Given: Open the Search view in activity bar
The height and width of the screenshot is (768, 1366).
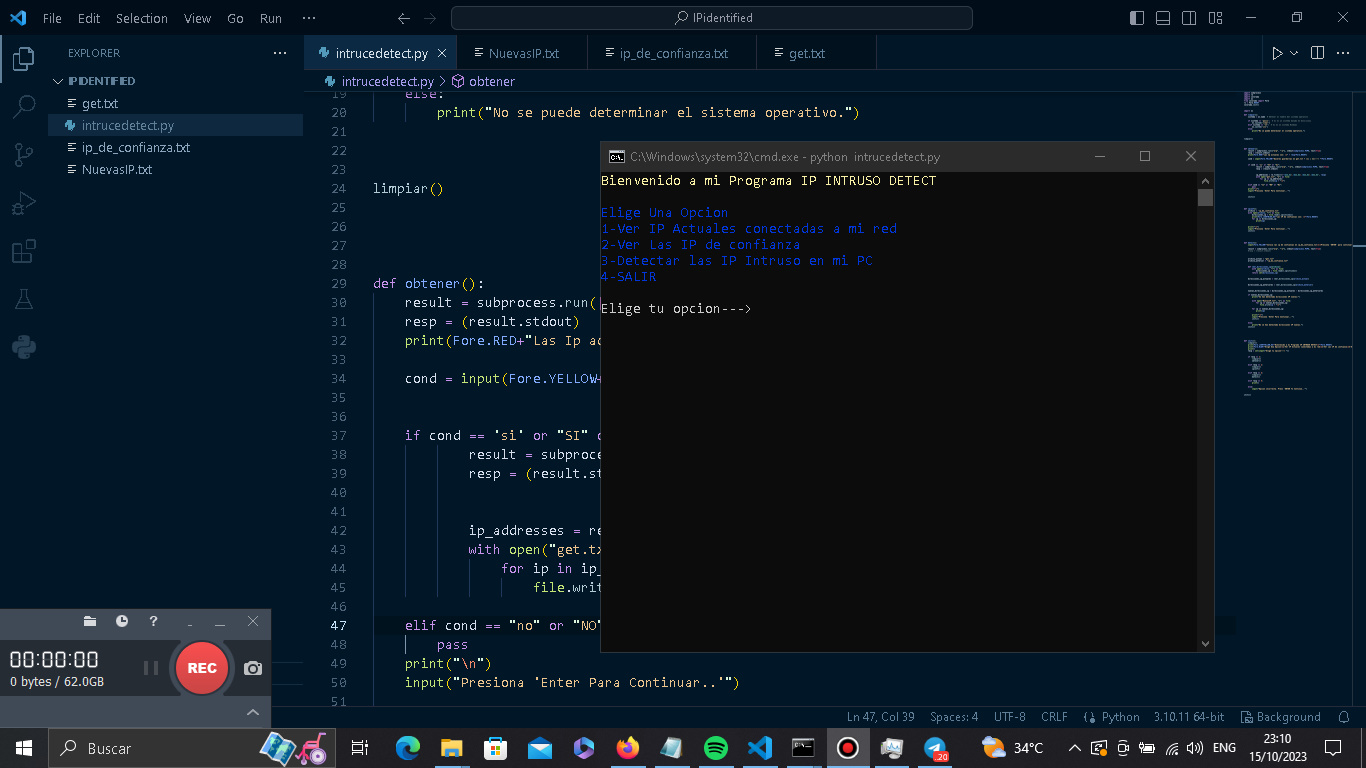Looking at the screenshot, I should (x=23, y=106).
